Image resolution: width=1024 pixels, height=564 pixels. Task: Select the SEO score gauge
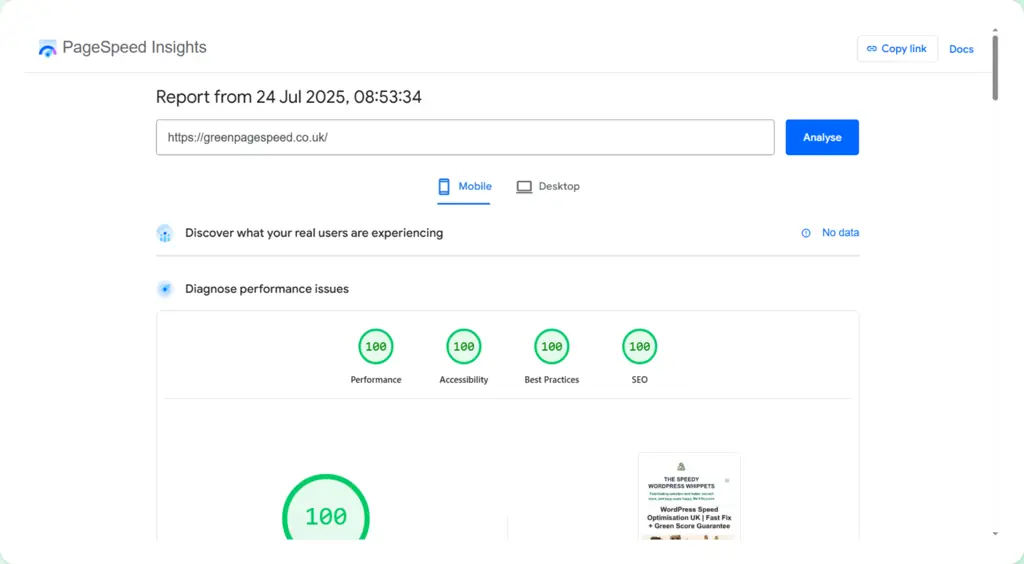click(639, 347)
